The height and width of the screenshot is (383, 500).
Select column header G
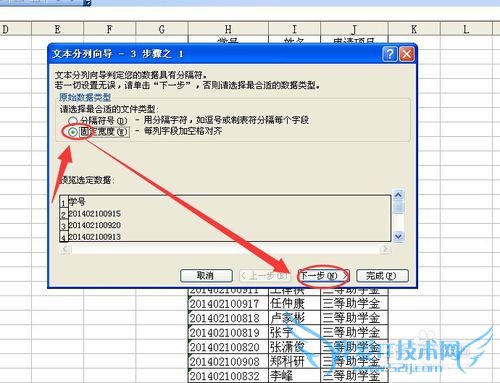162,29
